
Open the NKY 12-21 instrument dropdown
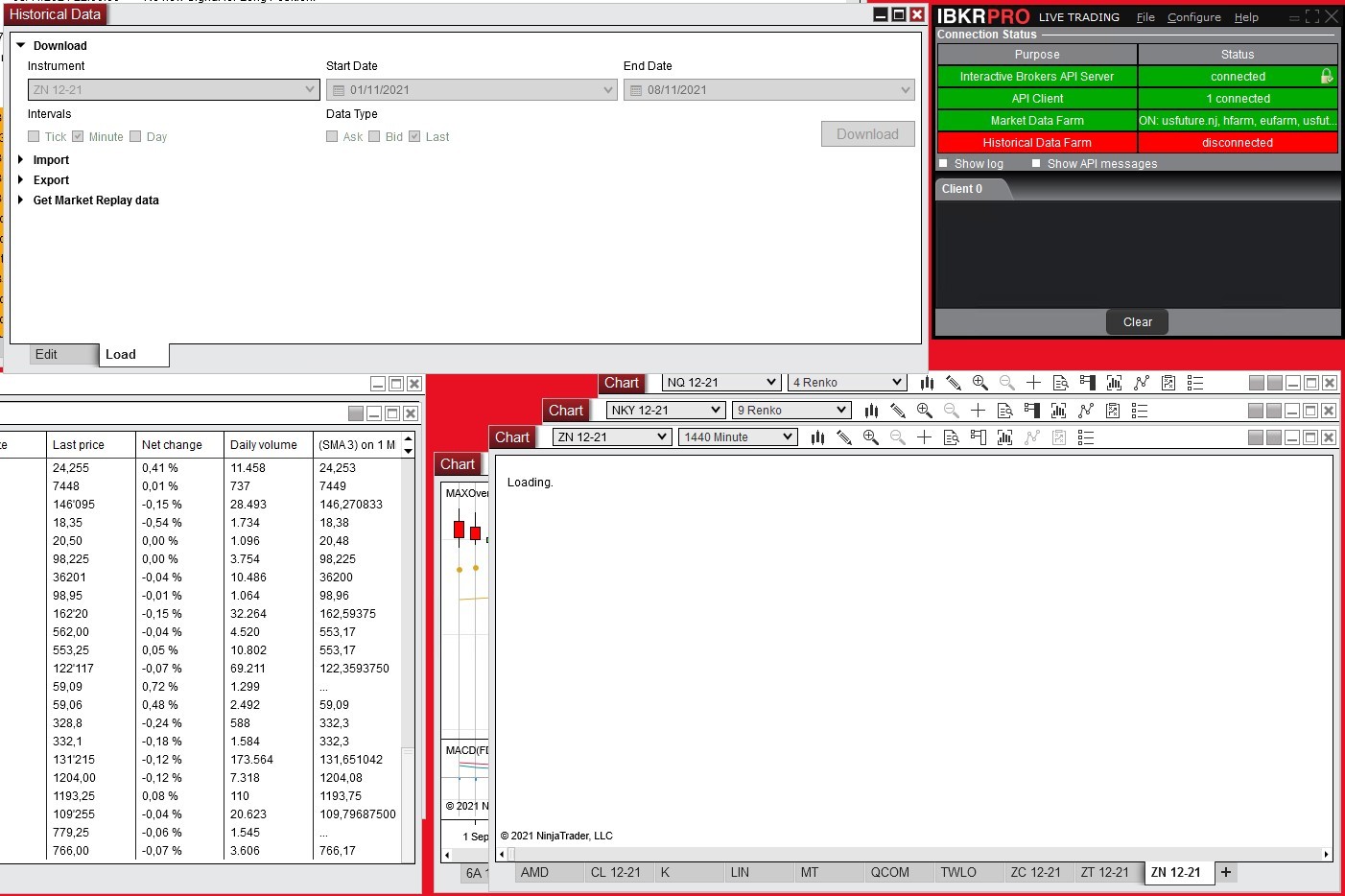click(666, 411)
